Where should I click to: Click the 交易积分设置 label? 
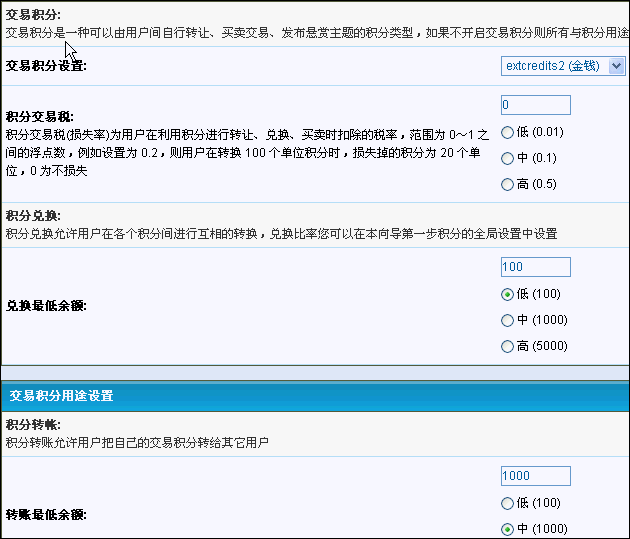[x=46, y=66]
